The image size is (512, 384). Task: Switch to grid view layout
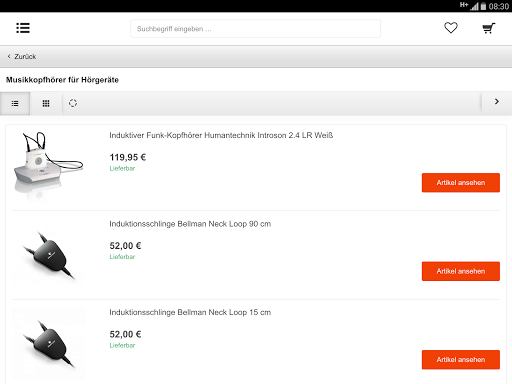[x=46, y=103]
